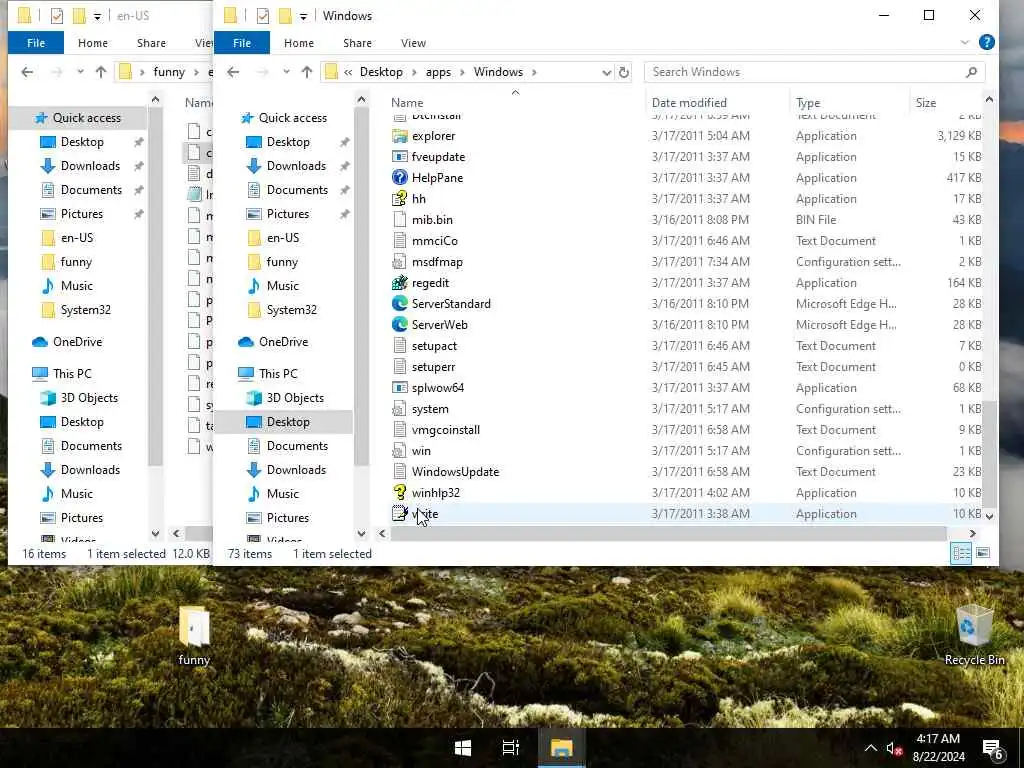Click the horizontal scrollbar in Windows file list
This screenshot has height=768, width=1024.
[668, 534]
